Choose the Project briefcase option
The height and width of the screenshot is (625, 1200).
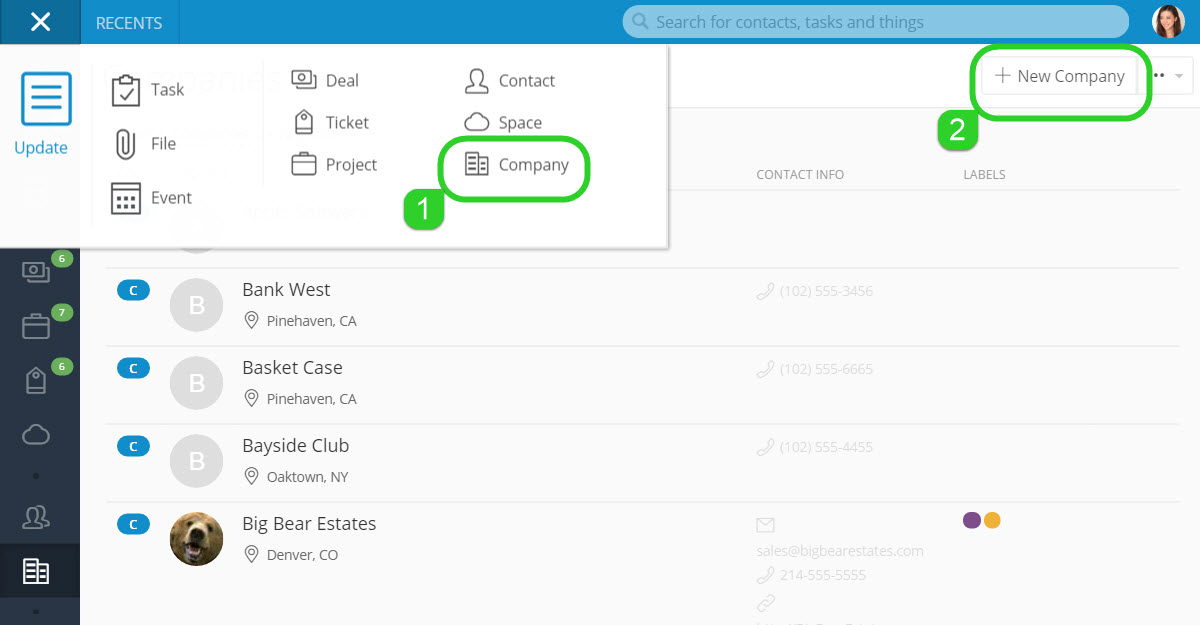334,164
